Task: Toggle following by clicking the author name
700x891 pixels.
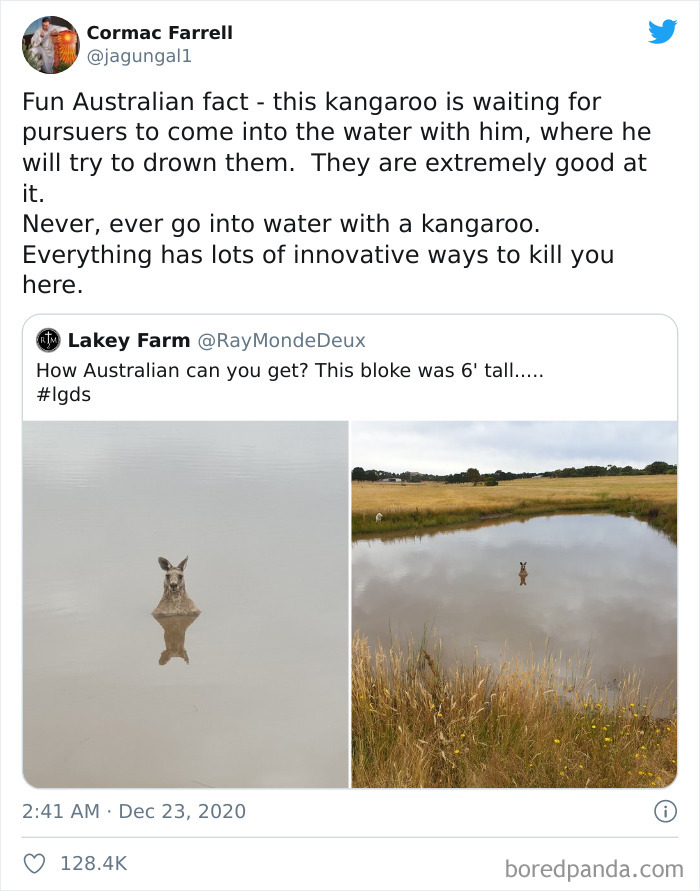Action: click(x=159, y=32)
